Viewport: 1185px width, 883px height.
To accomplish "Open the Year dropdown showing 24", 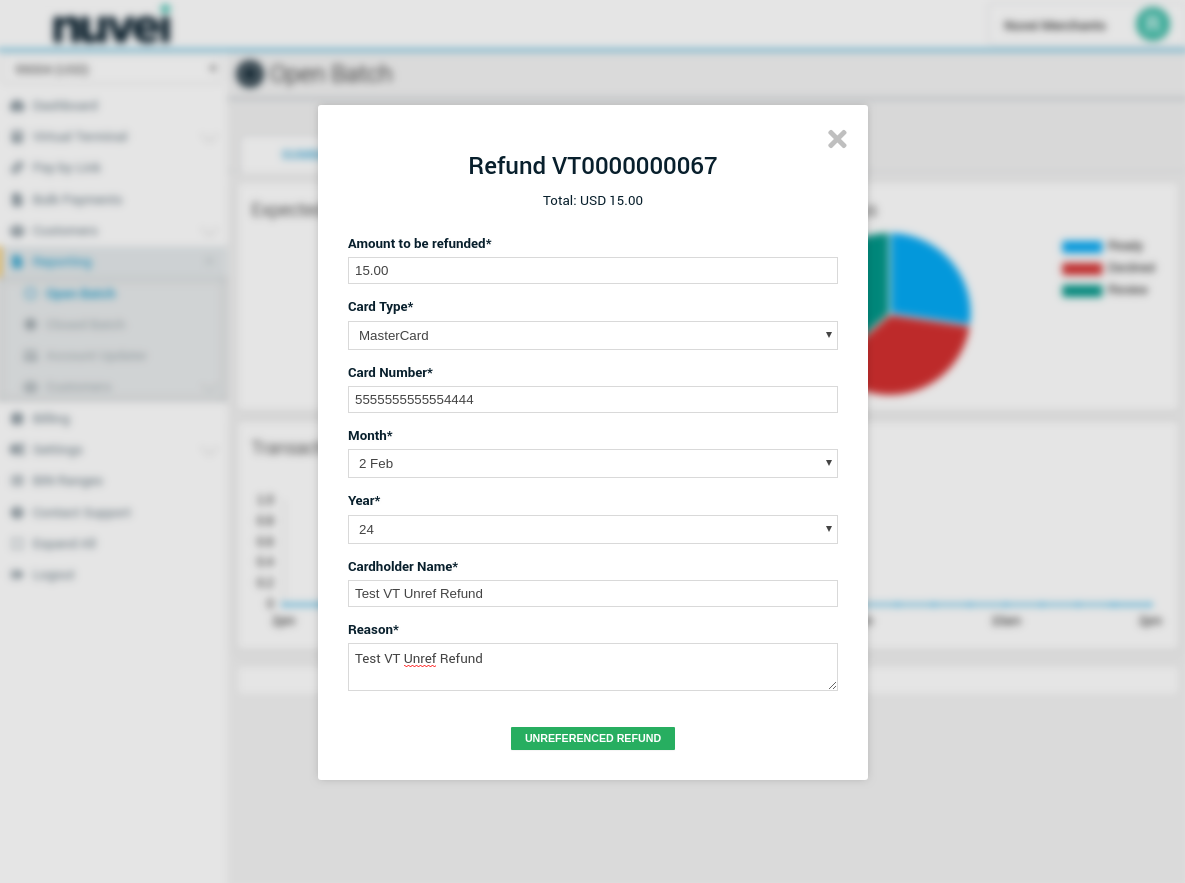I will [x=592, y=529].
